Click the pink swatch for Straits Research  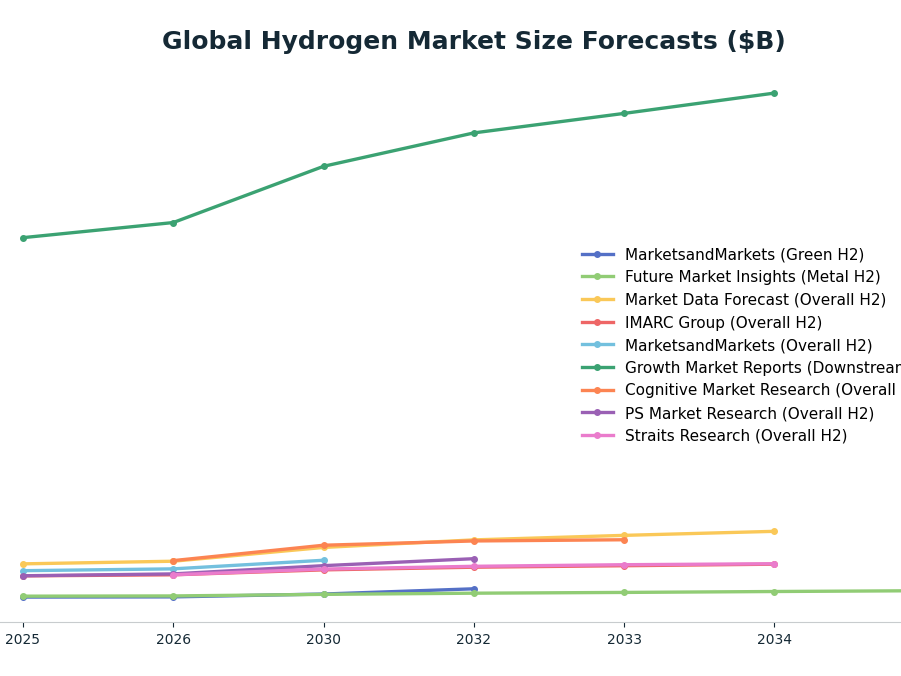tap(598, 436)
